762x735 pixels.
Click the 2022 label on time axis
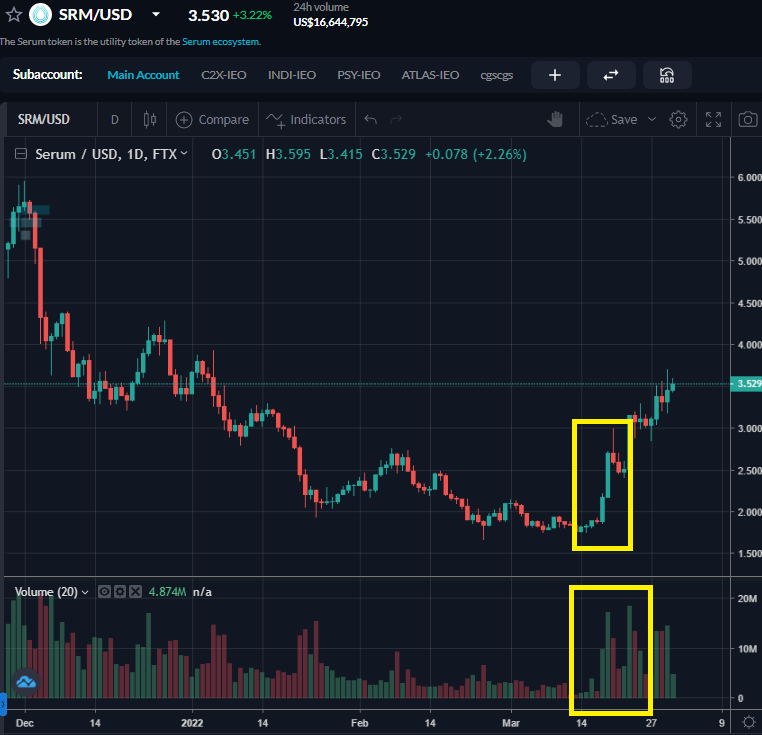(x=192, y=723)
